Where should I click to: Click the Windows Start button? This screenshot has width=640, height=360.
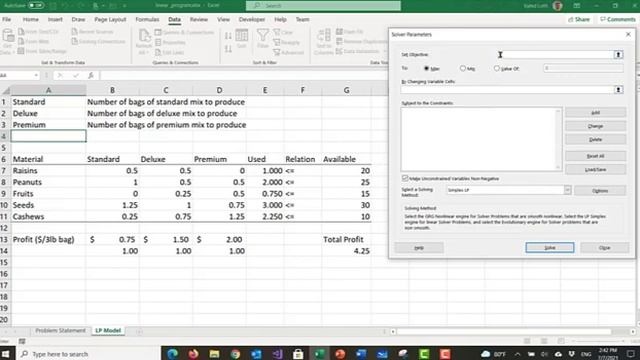(x=6, y=353)
